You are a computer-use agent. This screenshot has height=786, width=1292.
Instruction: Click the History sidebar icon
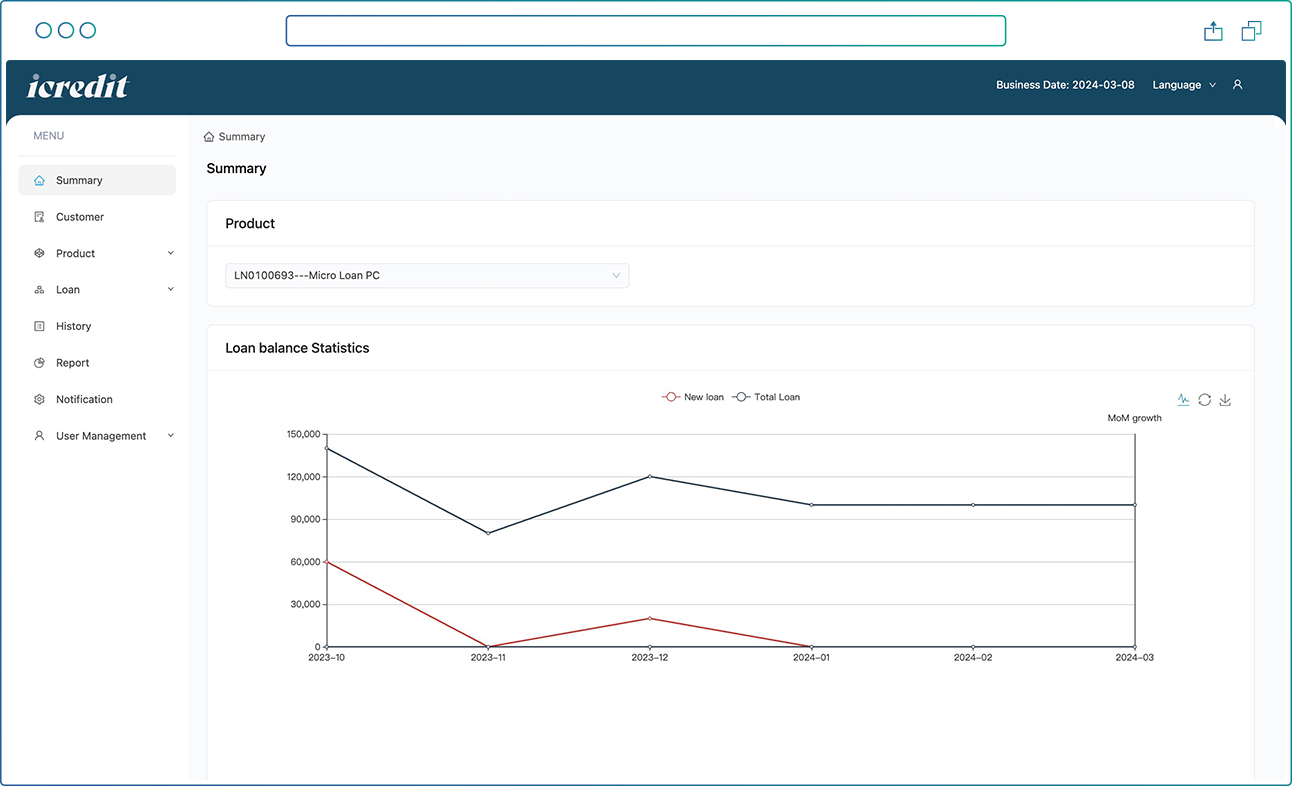[39, 327]
